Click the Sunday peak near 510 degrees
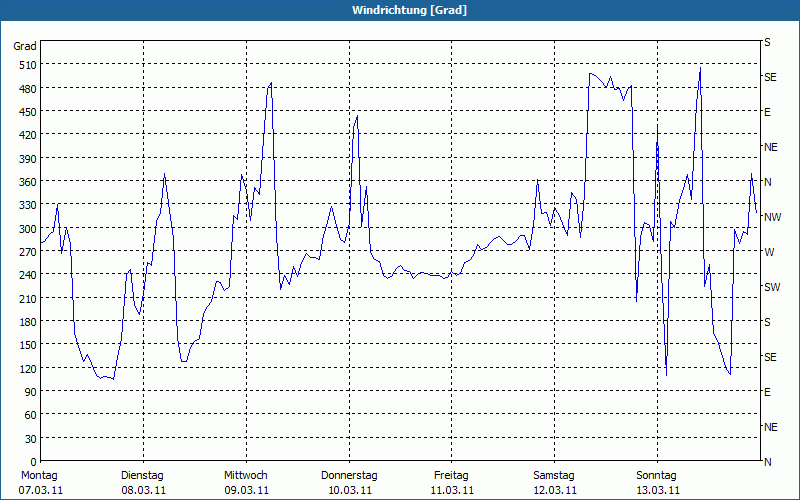Image resolution: width=800 pixels, height=500 pixels. [700, 68]
